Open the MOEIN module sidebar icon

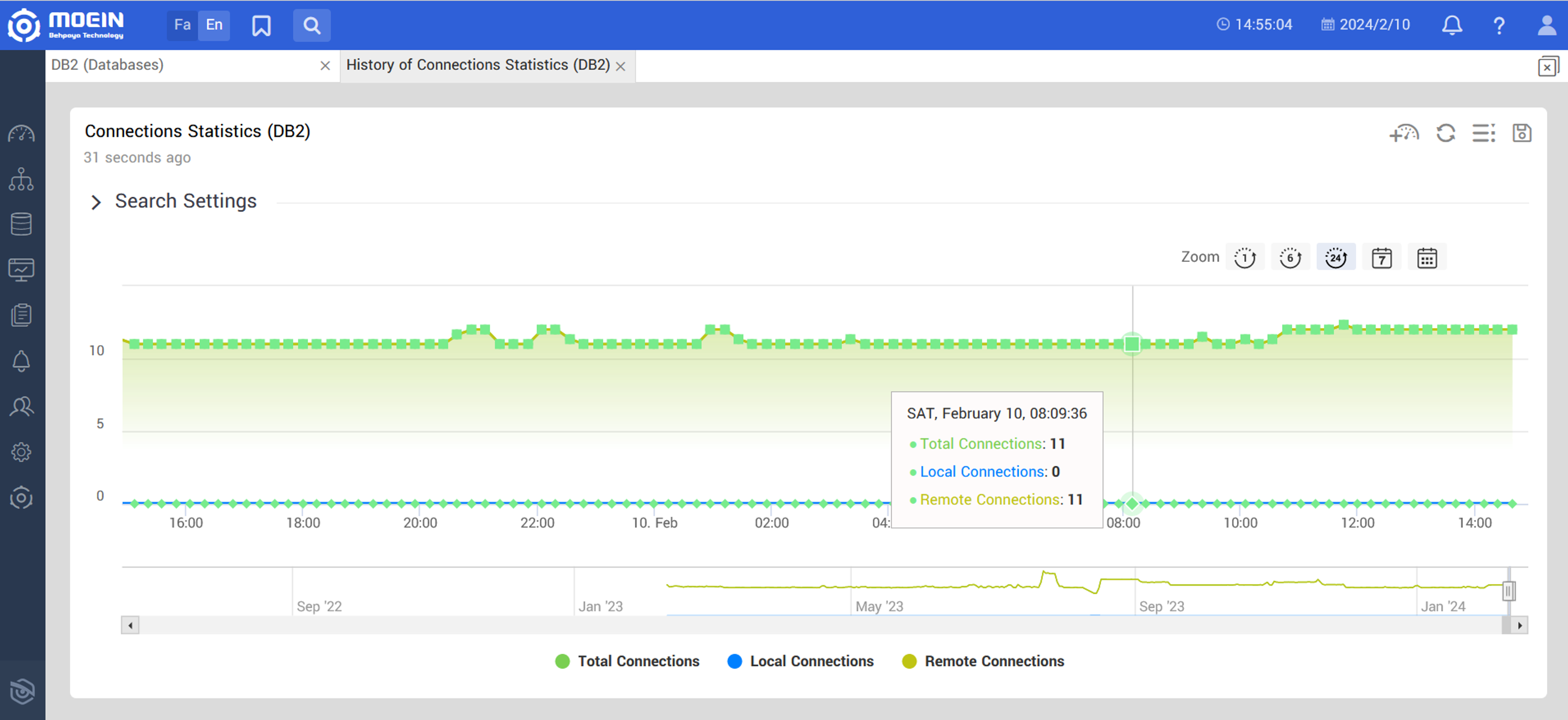[x=22, y=497]
